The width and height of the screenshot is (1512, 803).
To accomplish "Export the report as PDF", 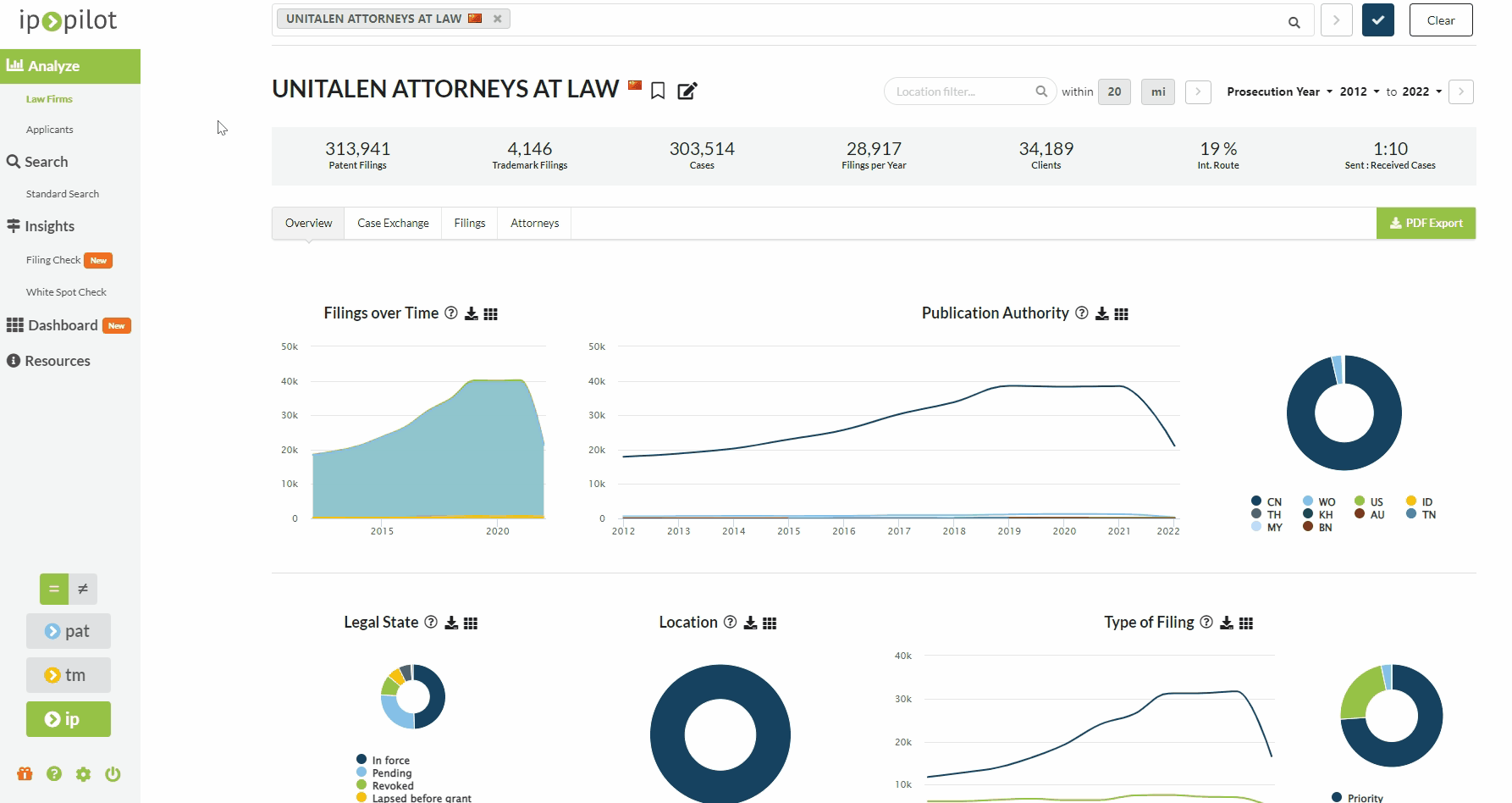I will tap(1426, 223).
